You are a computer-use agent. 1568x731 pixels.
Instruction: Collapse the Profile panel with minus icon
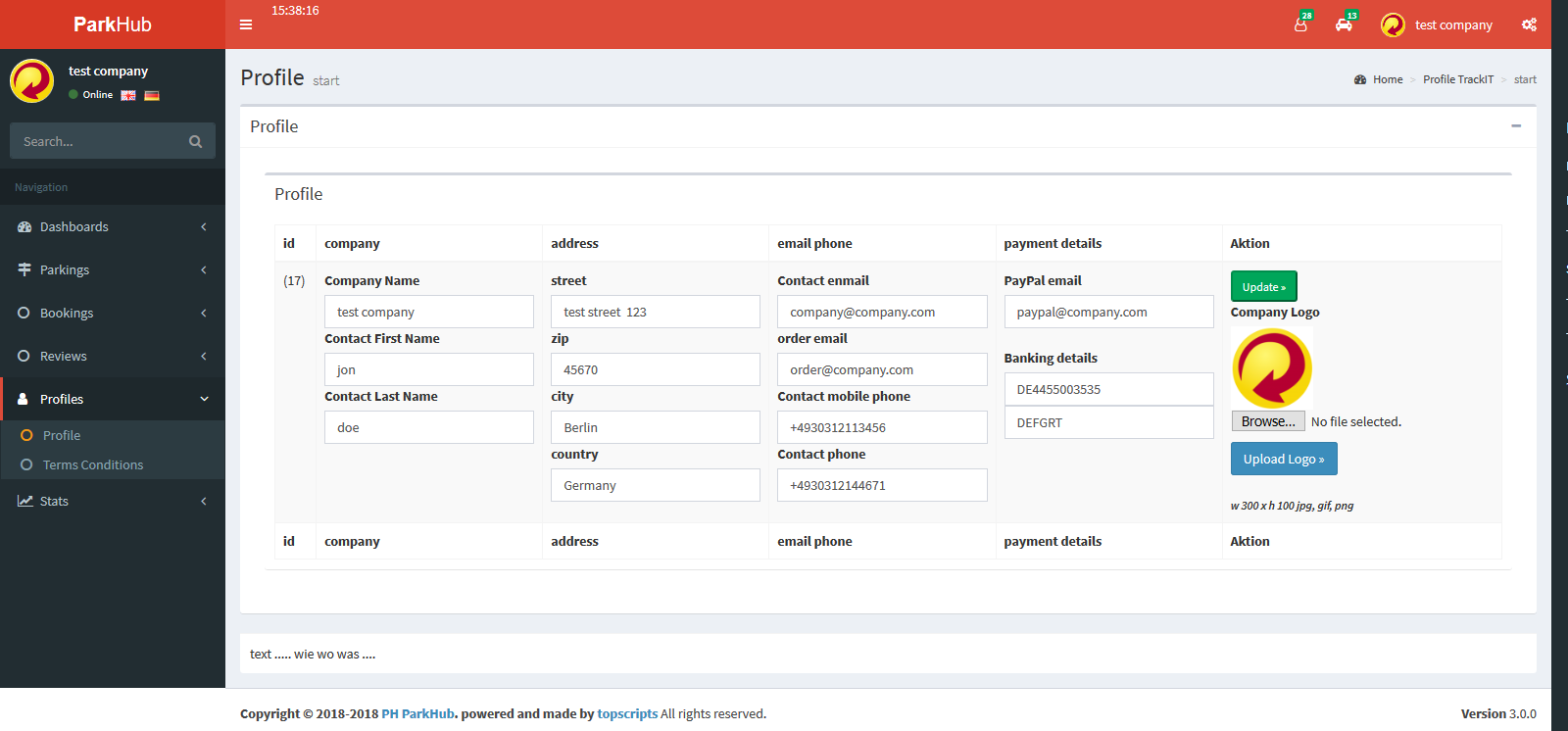click(1516, 125)
